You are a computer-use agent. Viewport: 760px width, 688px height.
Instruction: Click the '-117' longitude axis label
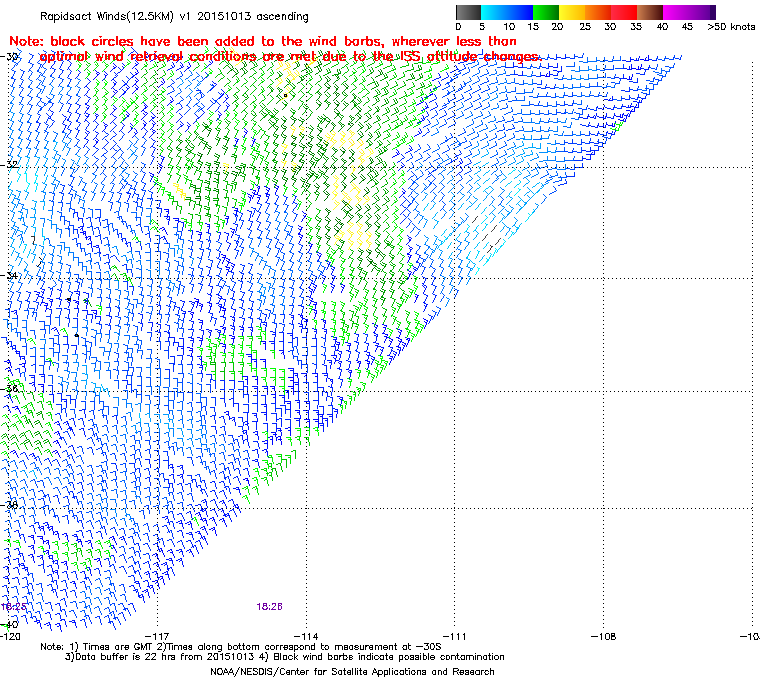click(x=158, y=636)
